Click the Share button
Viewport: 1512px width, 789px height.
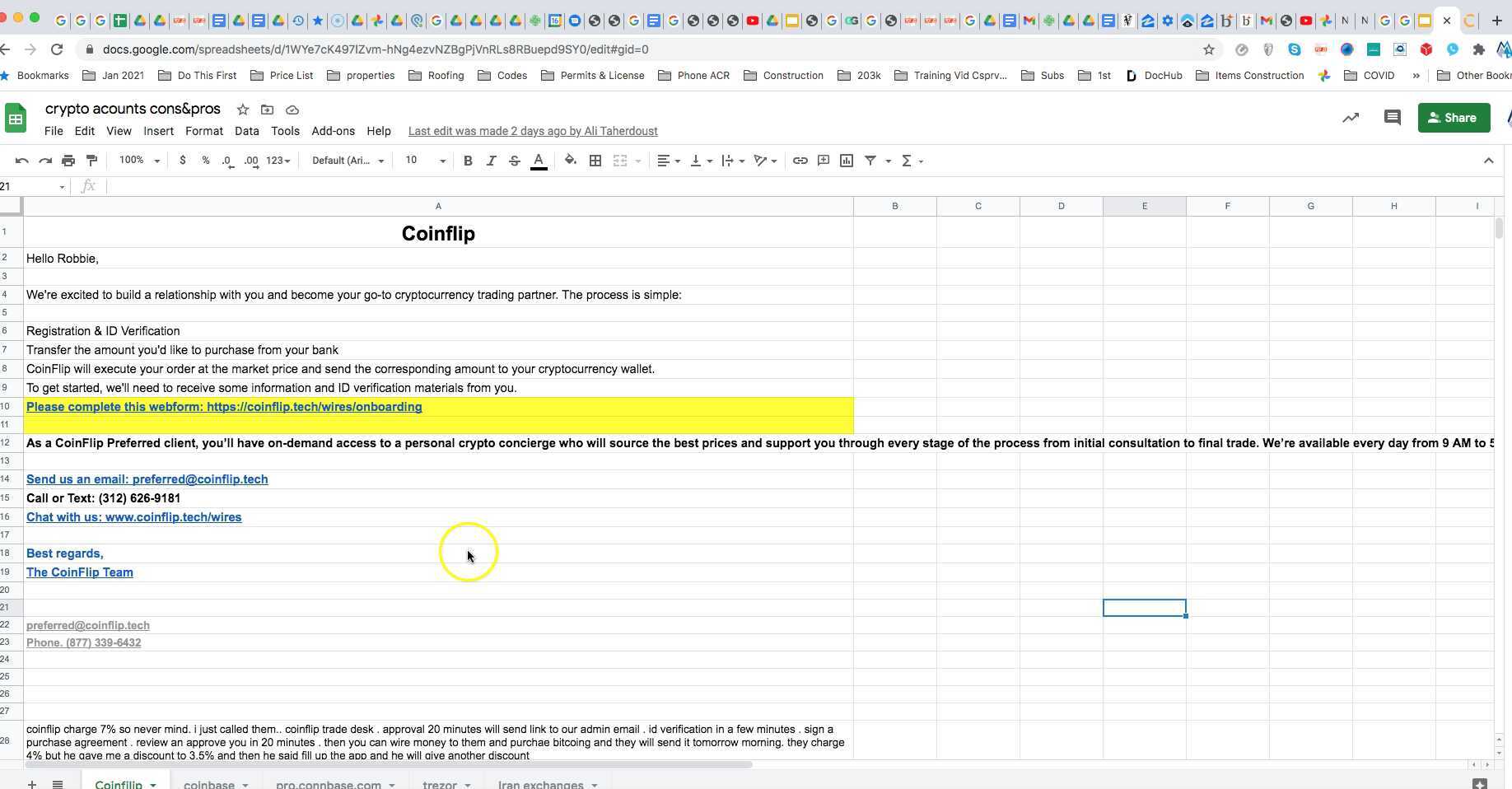1454,117
